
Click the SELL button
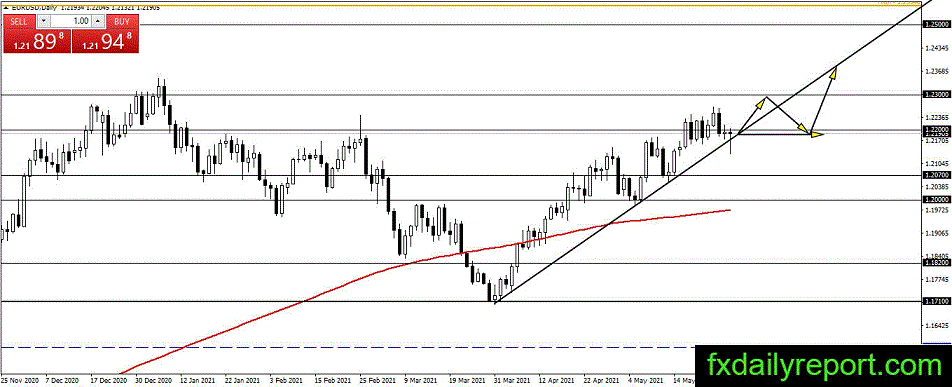click(x=19, y=22)
